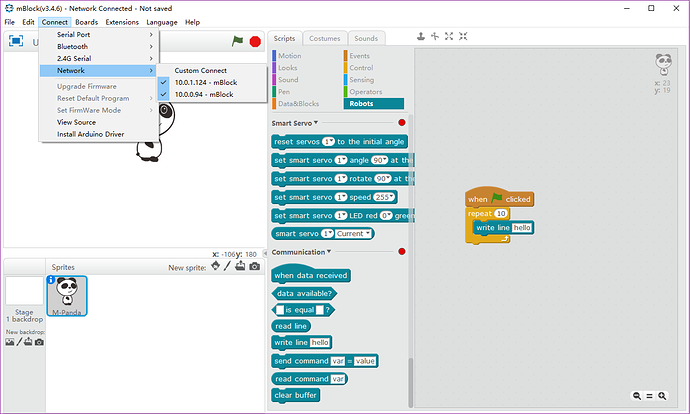Paint new backdrop icon
This screenshot has width=690, height=414.
point(19,341)
